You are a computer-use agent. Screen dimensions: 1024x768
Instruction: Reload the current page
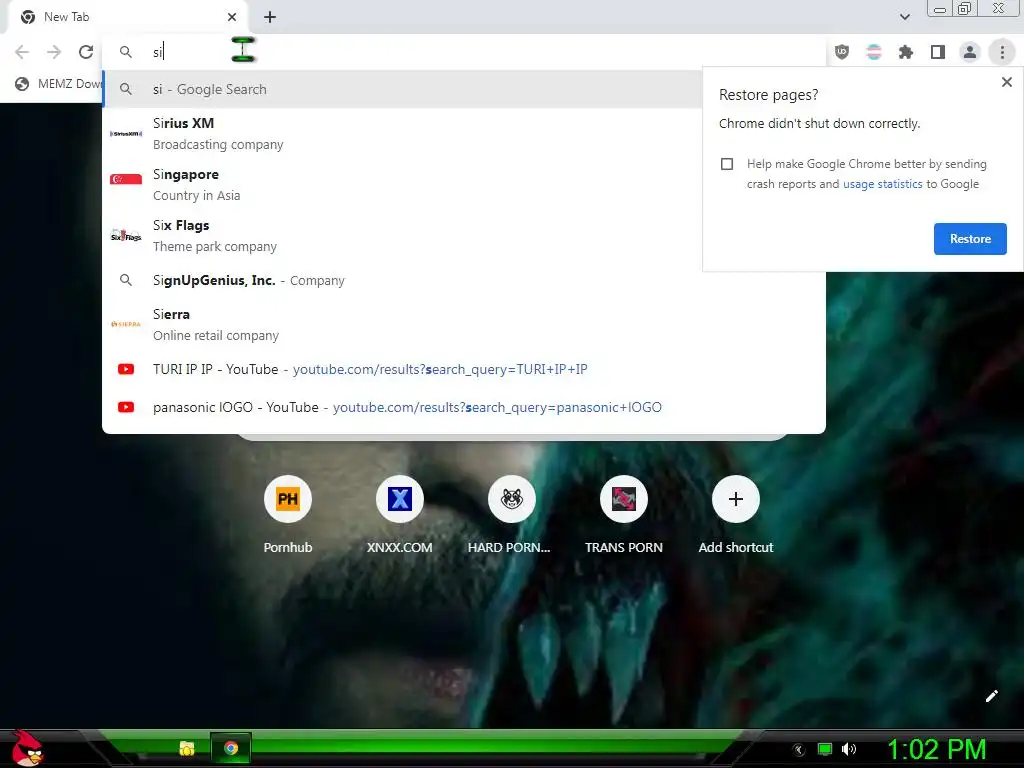[86, 52]
